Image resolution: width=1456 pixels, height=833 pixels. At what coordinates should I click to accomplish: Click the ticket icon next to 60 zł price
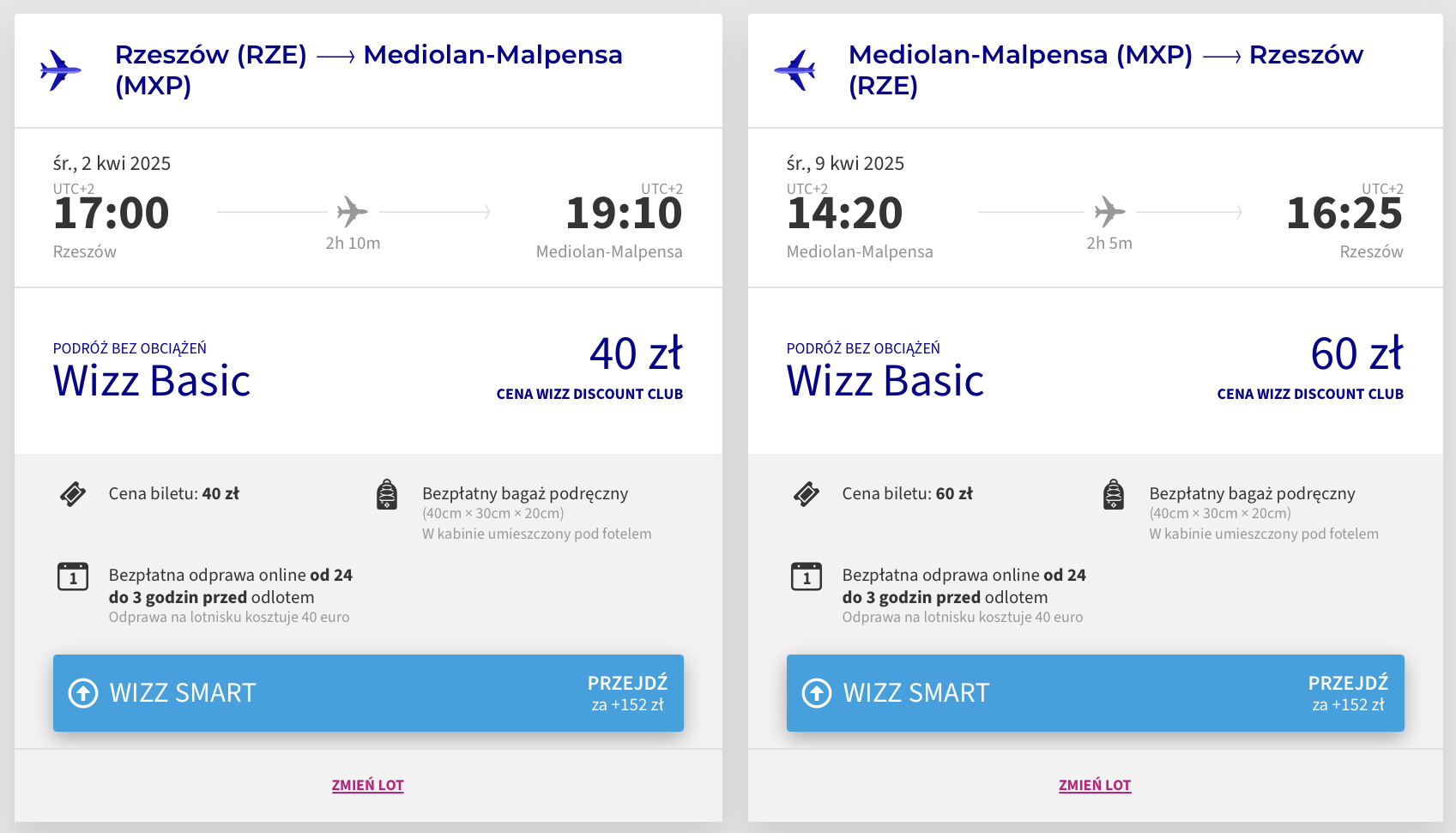click(807, 494)
